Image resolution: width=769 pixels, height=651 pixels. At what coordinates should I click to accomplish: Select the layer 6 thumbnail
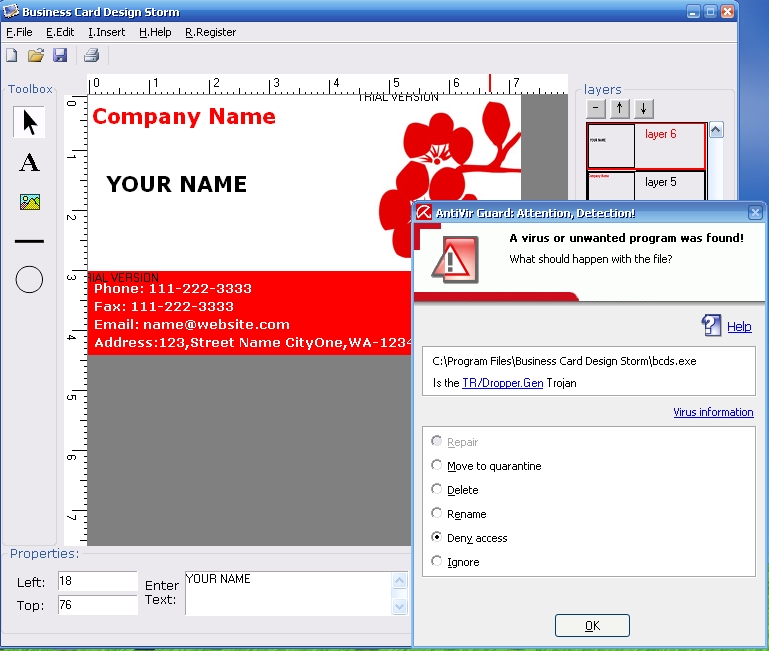(x=611, y=146)
